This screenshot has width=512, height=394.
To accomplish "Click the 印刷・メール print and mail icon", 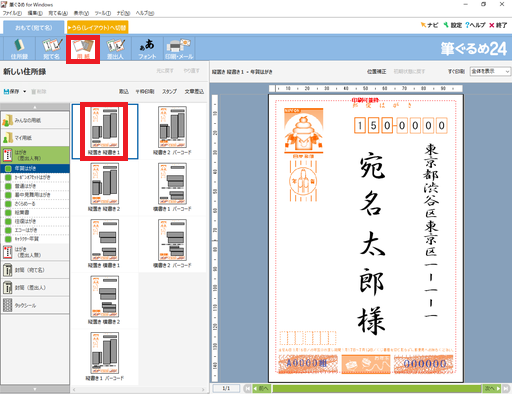I will pos(179,49).
